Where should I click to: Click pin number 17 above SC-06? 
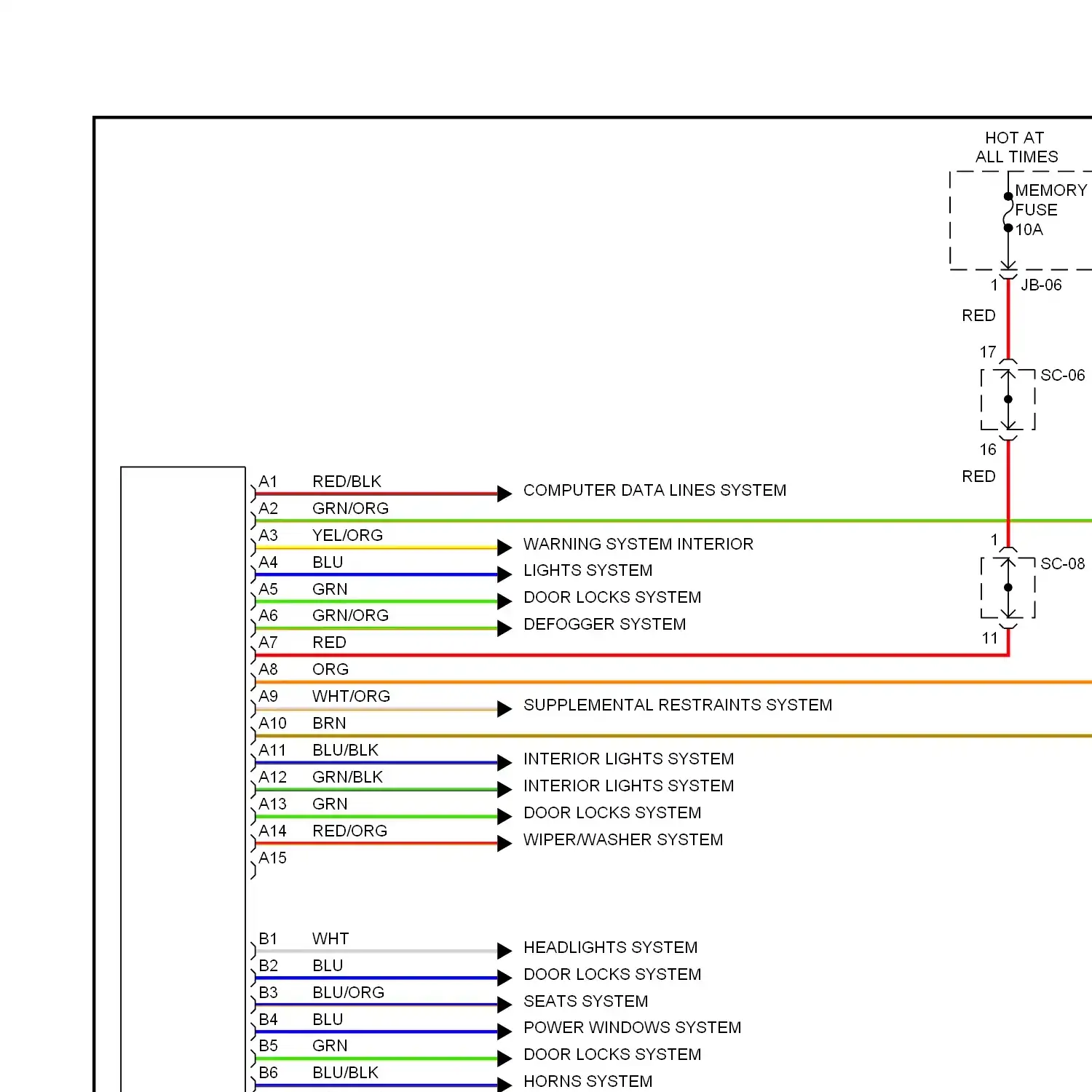click(988, 352)
